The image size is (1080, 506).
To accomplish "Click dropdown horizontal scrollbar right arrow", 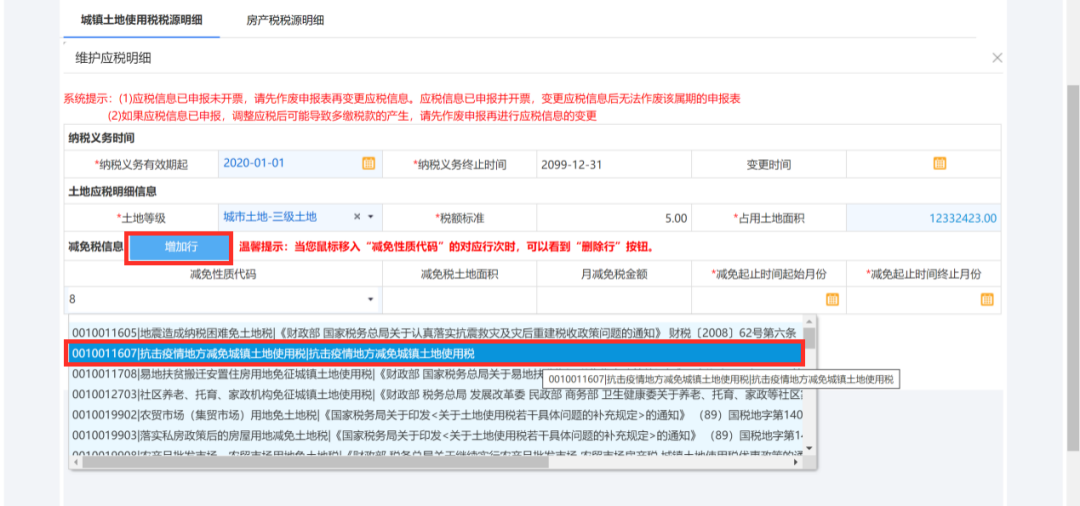I will [796, 463].
